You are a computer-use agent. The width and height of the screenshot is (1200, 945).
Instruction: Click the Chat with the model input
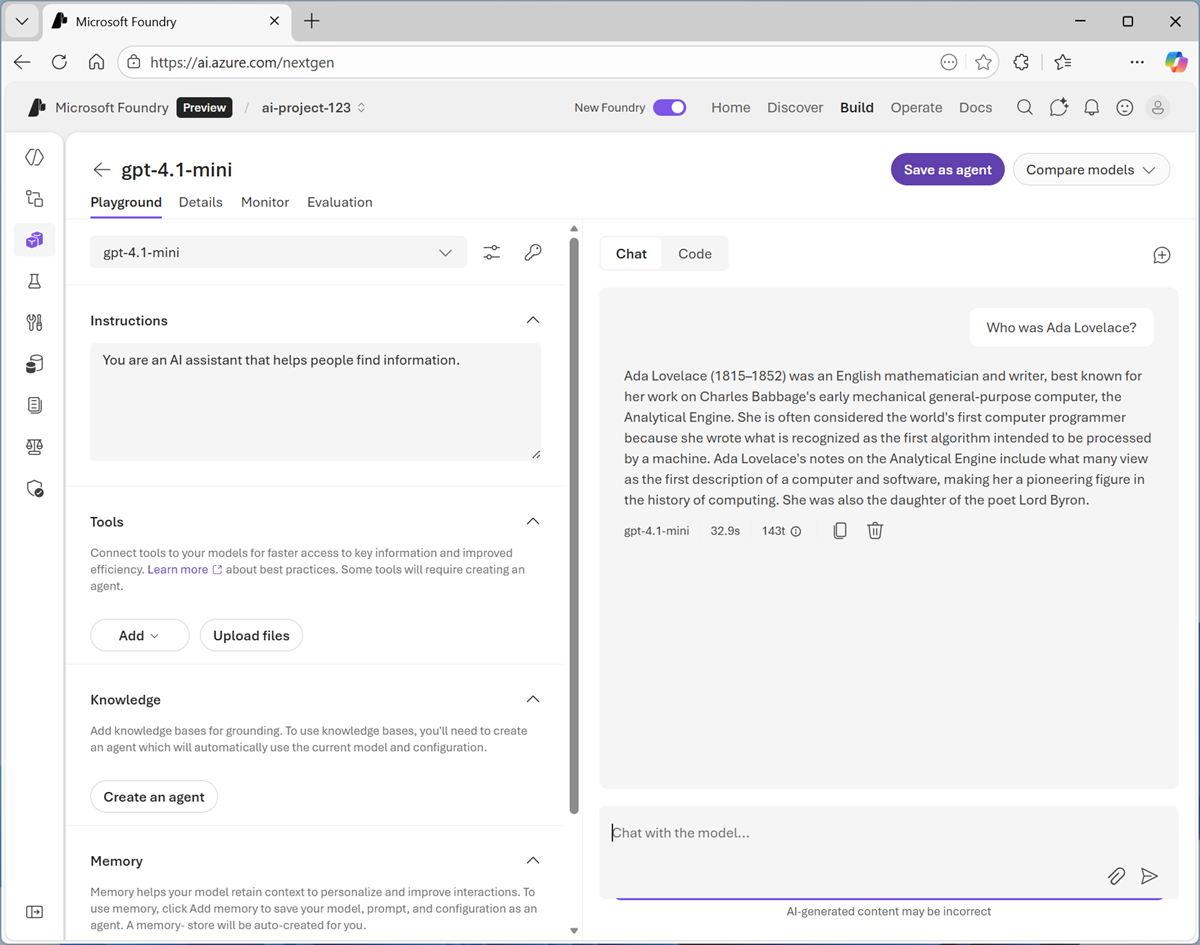click(x=850, y=833)
